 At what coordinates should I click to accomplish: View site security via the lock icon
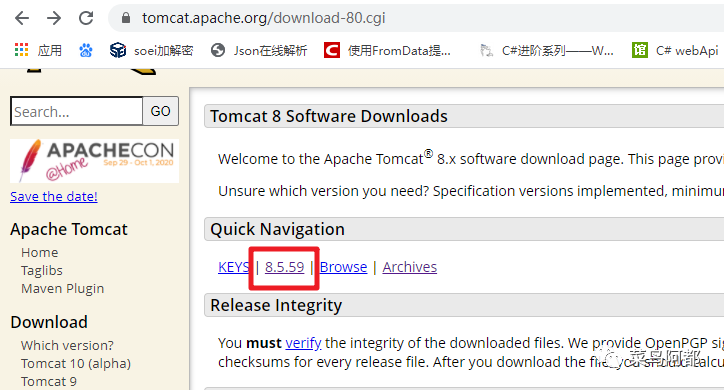coord(126,18)
